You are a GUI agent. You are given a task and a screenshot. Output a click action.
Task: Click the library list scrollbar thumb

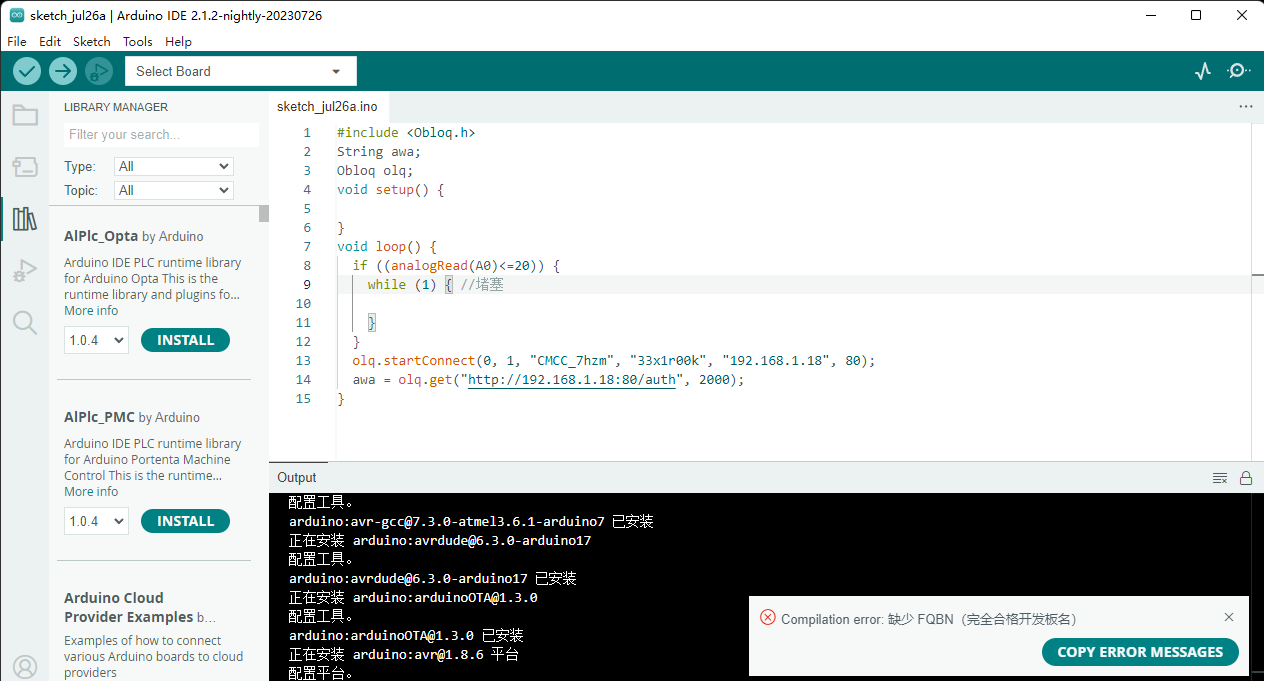tap(264, 213)
